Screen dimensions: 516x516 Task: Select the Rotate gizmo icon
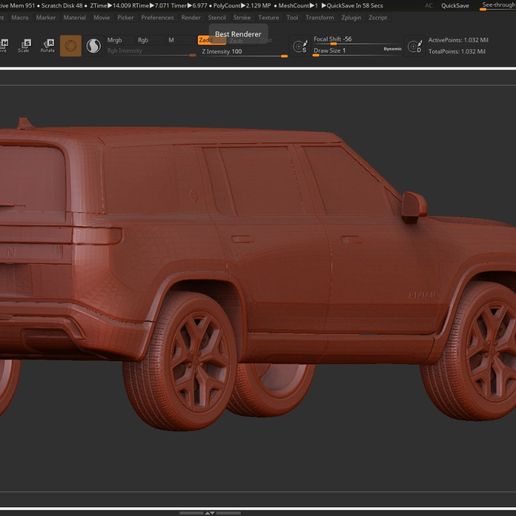(48, 45)
